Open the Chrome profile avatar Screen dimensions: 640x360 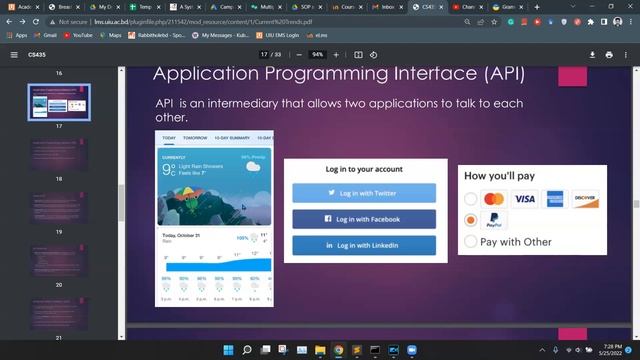pyautogui.click(x=618, y=22)
